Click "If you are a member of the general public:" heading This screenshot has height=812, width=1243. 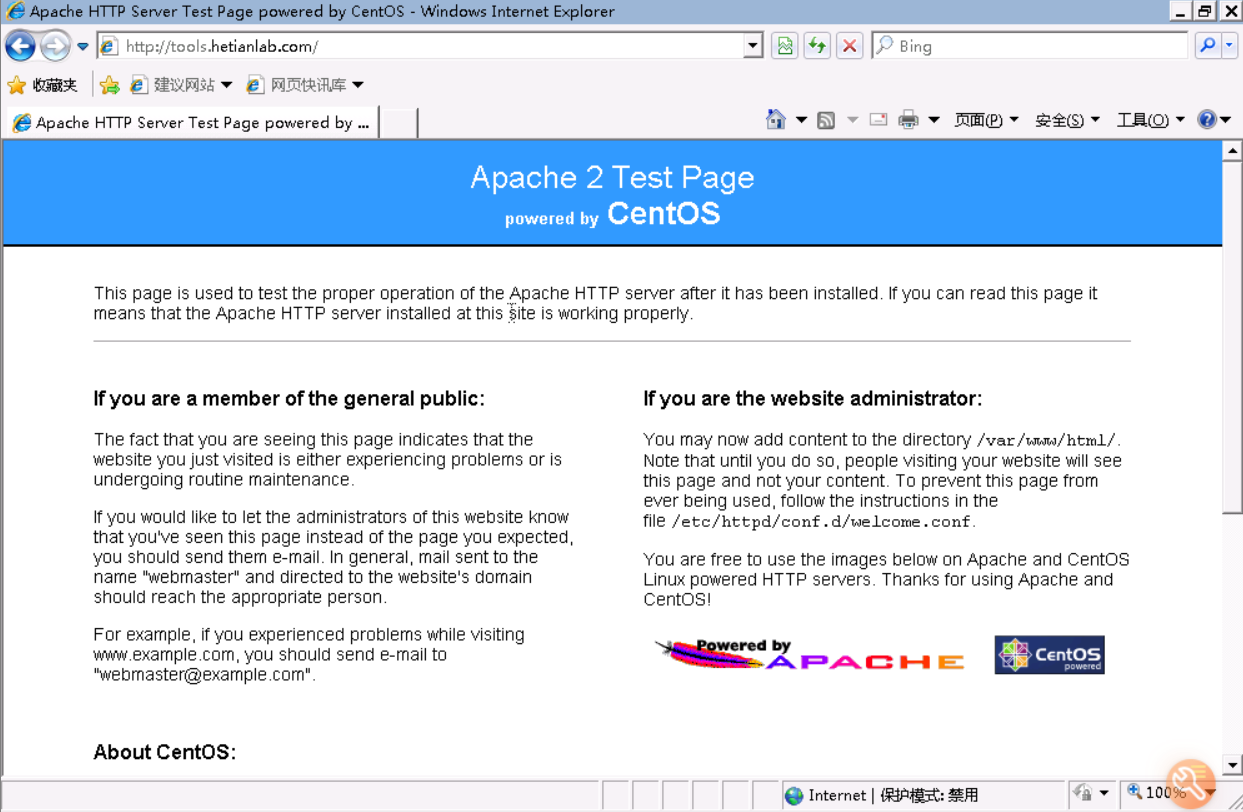(x=289, y=399)
